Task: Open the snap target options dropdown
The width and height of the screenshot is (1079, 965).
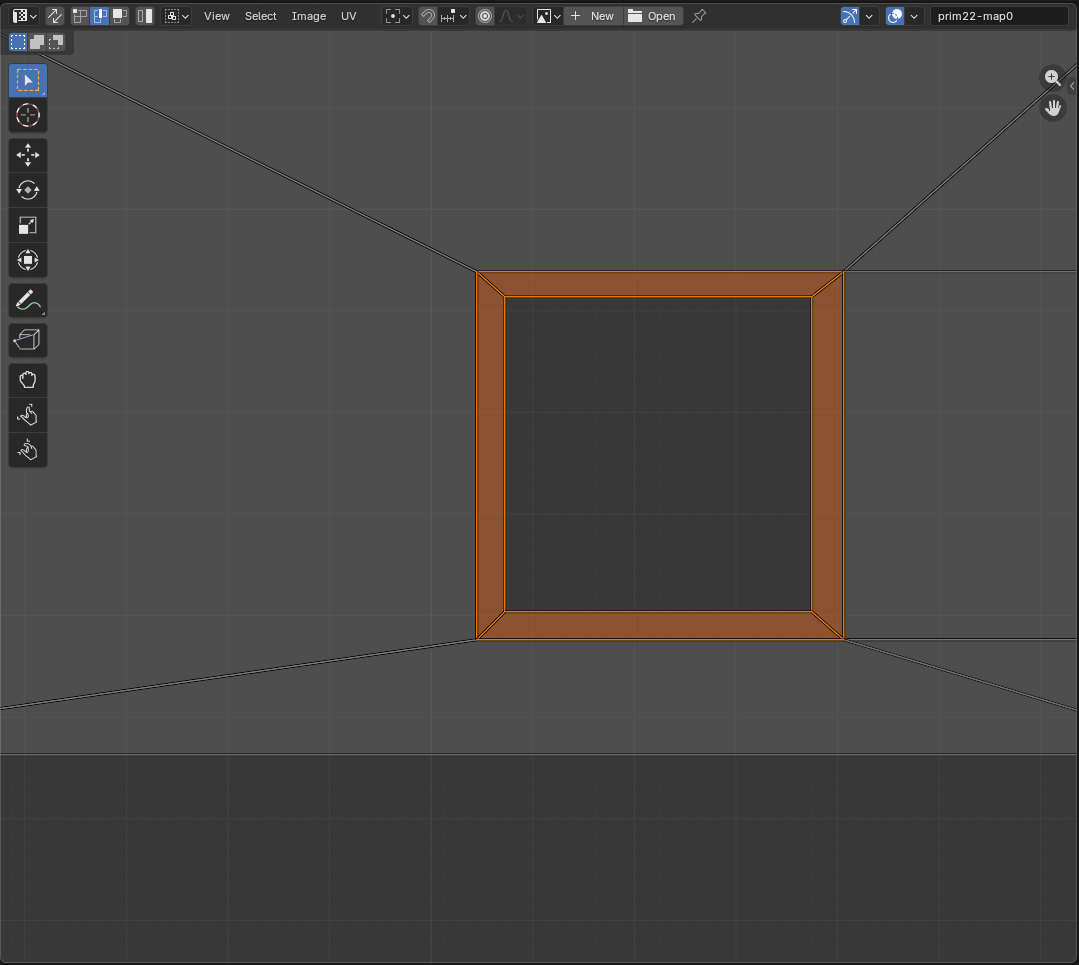Action: (x=454, y=16)
